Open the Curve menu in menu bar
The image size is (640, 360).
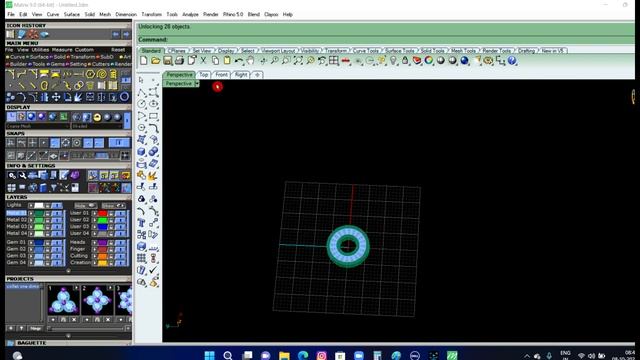(x=53, y=14)
